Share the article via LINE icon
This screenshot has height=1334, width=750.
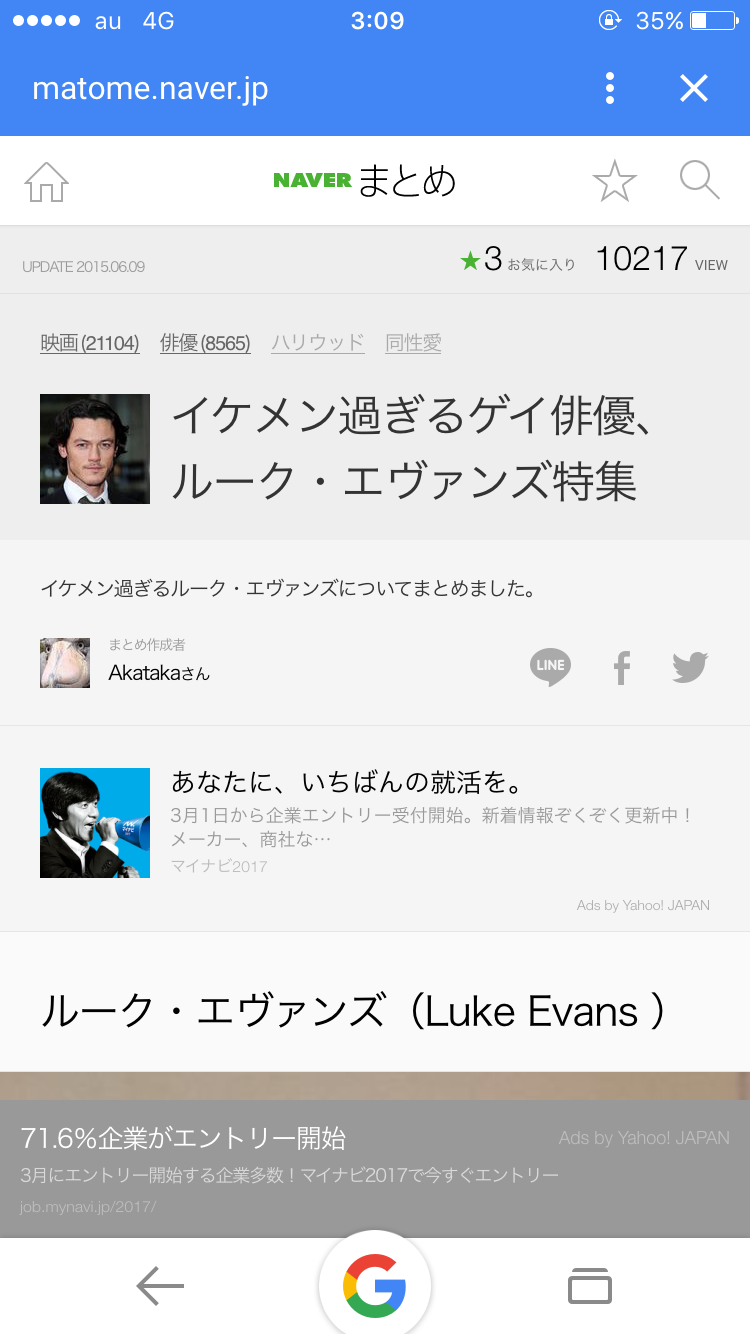click(550, 667)
